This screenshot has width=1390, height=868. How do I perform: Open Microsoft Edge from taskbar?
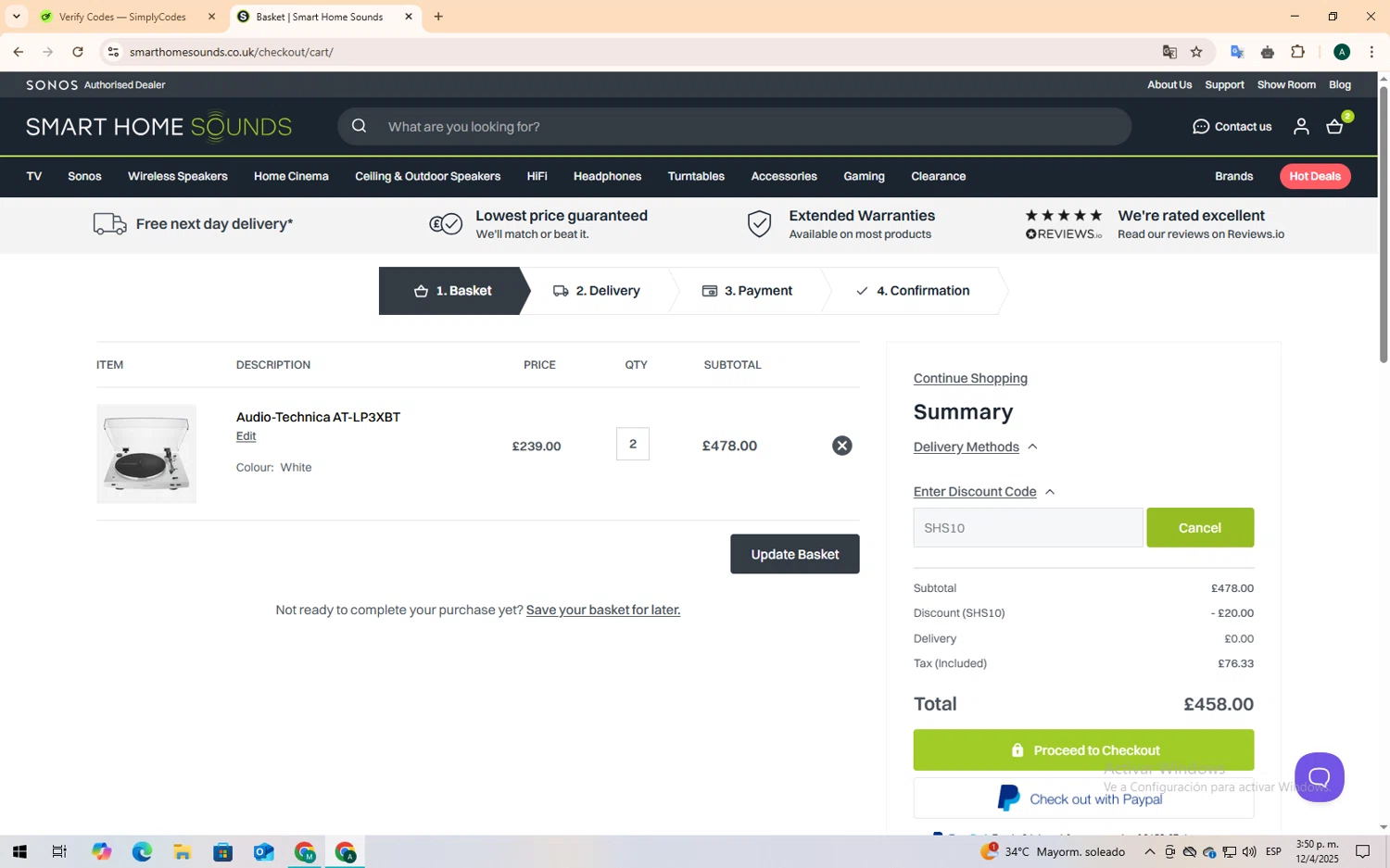[142, 852]
